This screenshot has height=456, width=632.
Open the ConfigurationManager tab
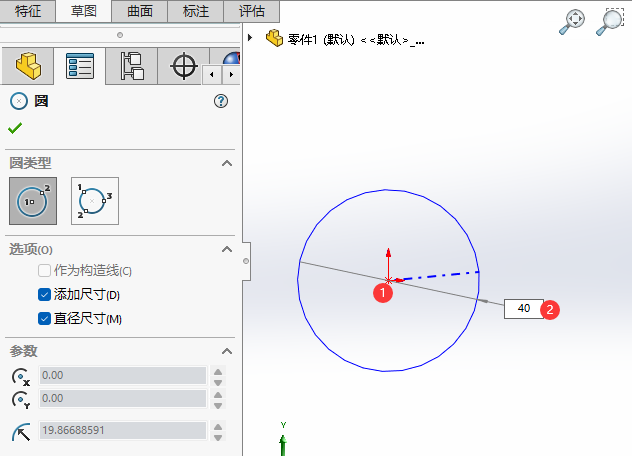tap(132, 66)
